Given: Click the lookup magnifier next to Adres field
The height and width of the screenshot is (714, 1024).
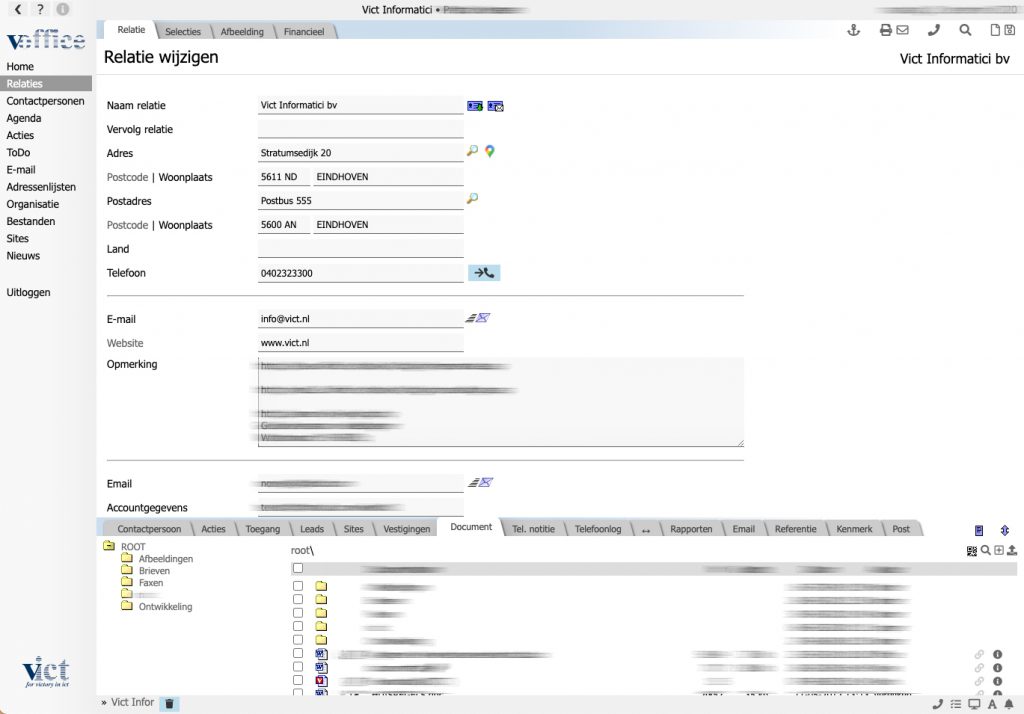Looking at the screenshot, I should click(x=472, y=151).
